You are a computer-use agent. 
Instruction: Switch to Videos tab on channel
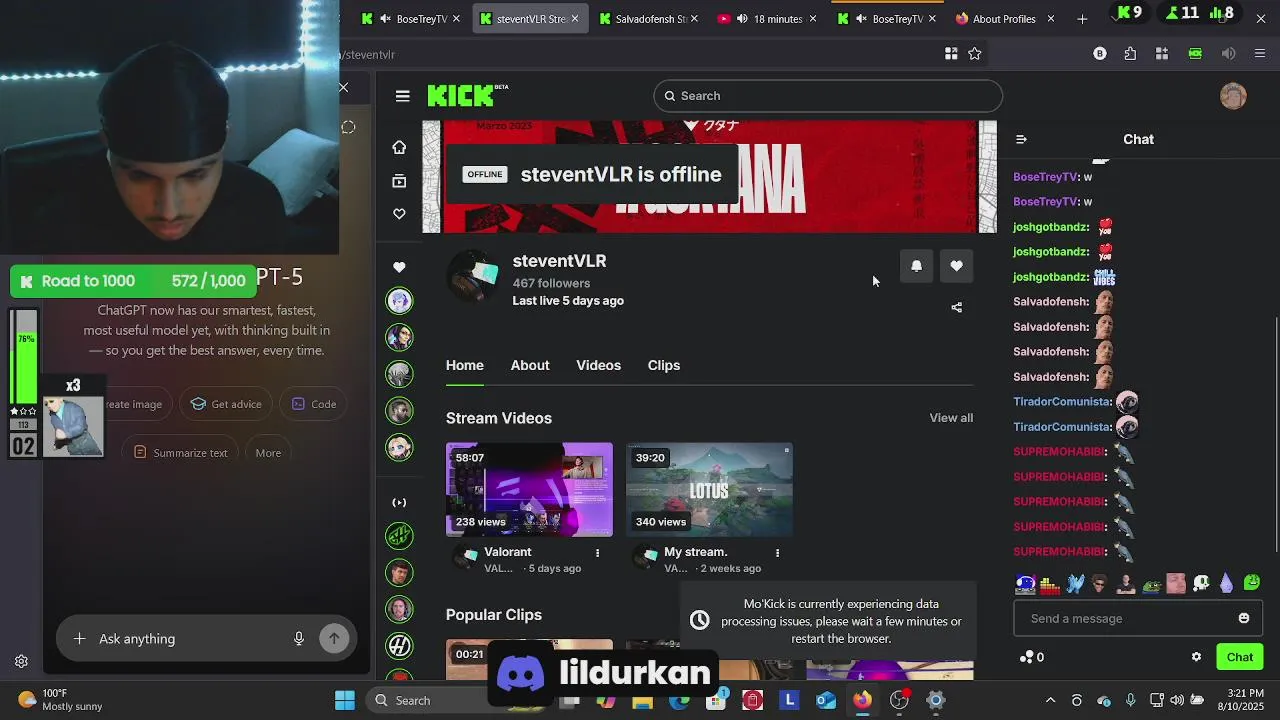598,366
